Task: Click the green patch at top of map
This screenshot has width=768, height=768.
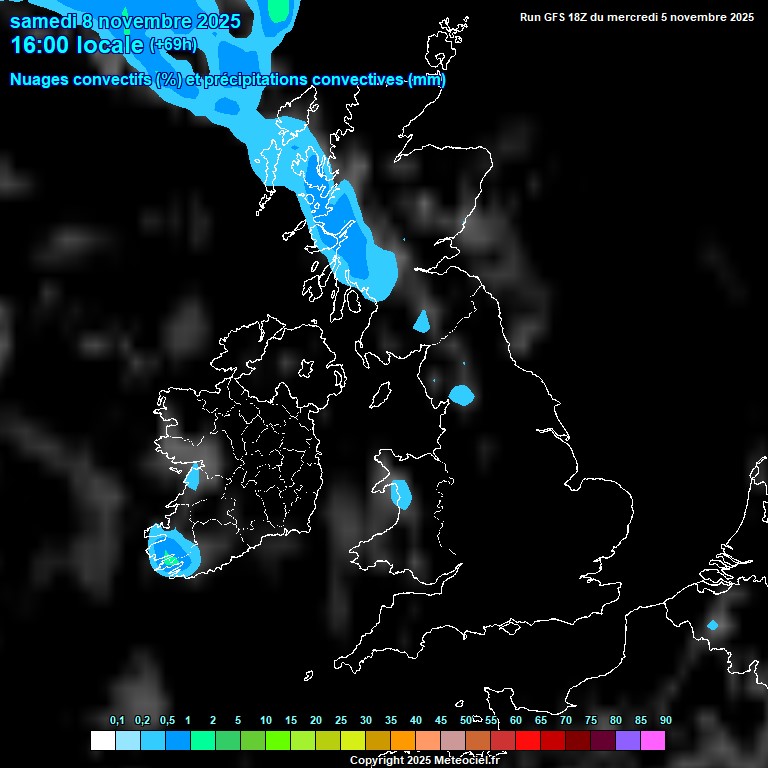Action: [281, 10]
